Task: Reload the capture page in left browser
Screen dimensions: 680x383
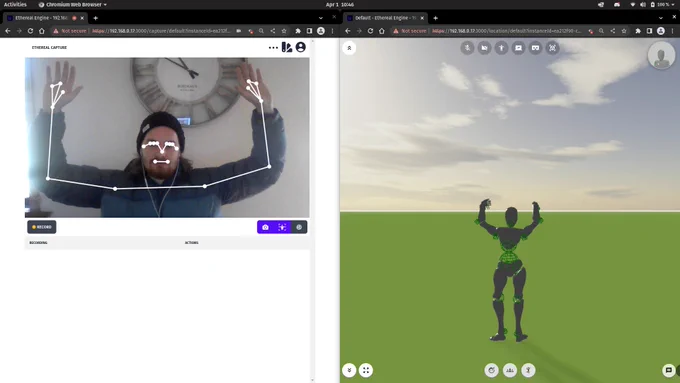Action: coord(30,31)
